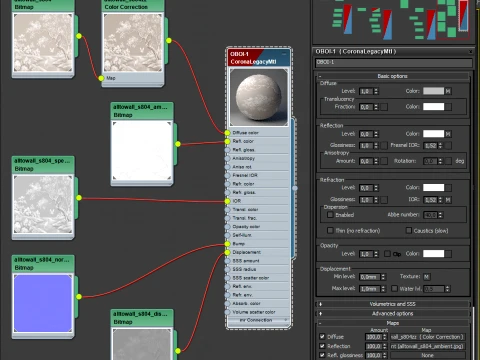
Task: Expand the Advanced options rollout
Action: [393, 314]
